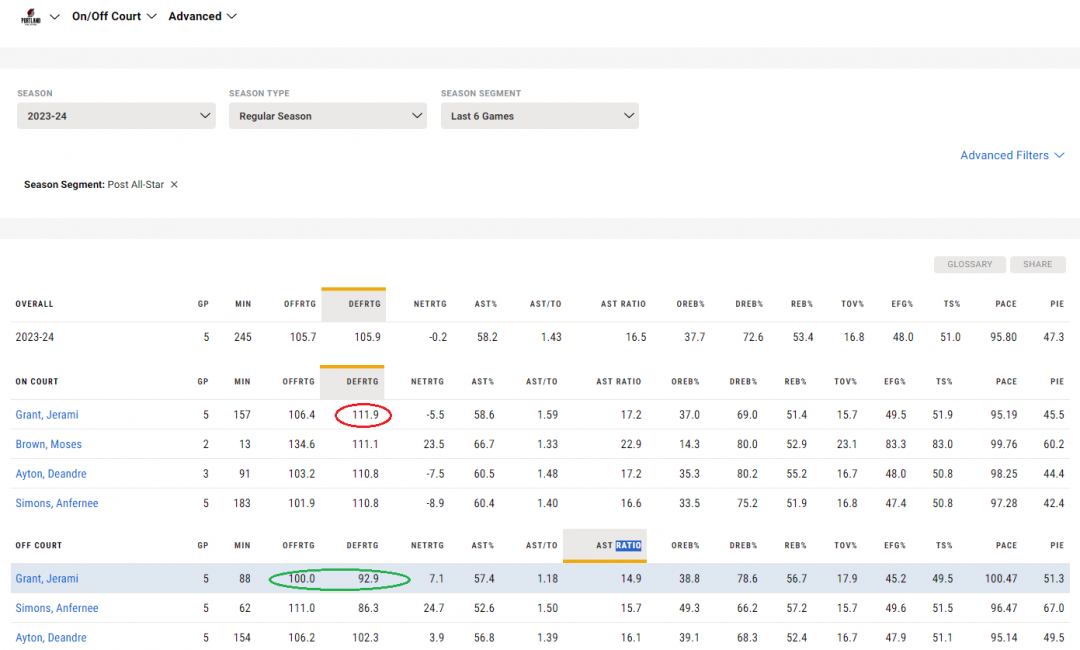Screen dimensions: 1080x650
Task: Sort Overall table by PIE column
Action: pos(1057,304)
